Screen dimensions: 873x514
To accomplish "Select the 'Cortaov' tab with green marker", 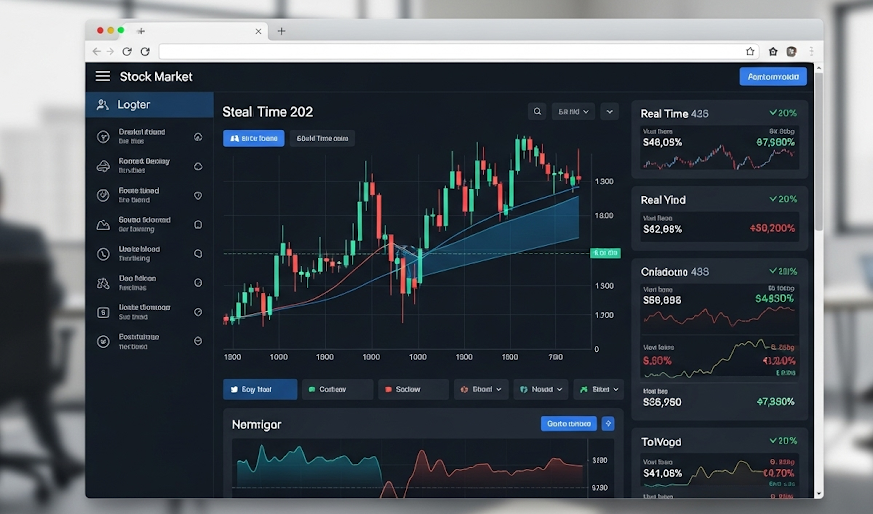I will (x=337, y=389).
